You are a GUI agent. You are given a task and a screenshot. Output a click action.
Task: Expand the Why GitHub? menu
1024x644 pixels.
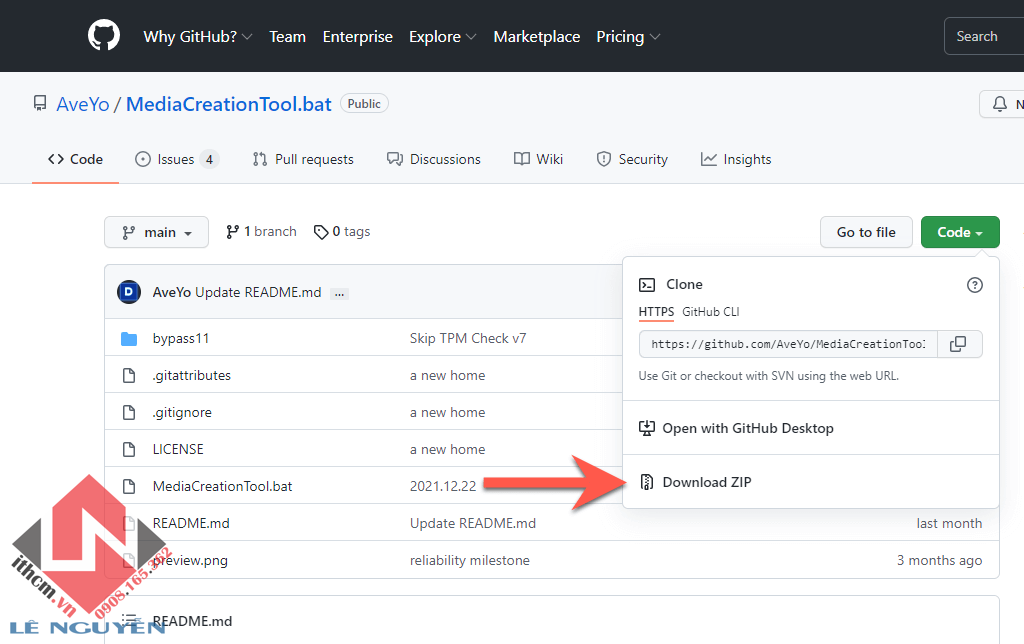[x=198, y=37]
